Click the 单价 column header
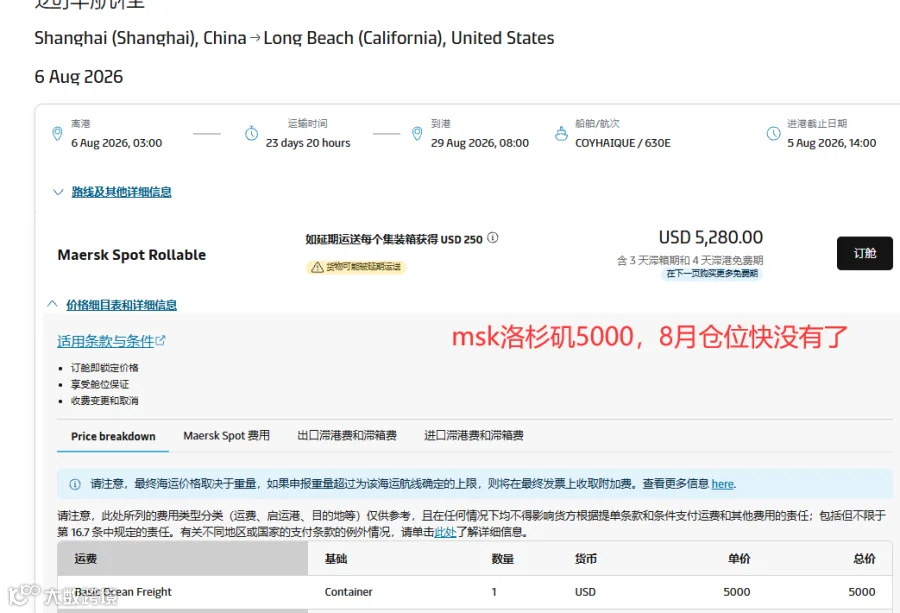The width and height of the screenshot is (900, 613). pos(739,559)
